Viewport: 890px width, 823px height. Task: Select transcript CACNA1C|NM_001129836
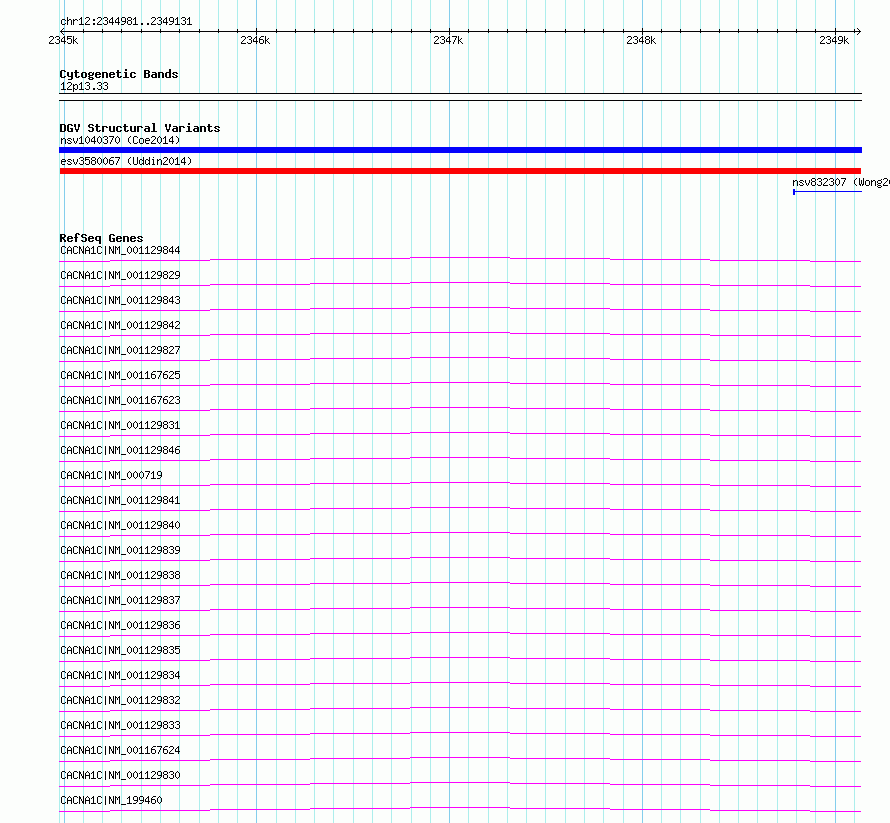pyautogui.click(x=120, y=625)
